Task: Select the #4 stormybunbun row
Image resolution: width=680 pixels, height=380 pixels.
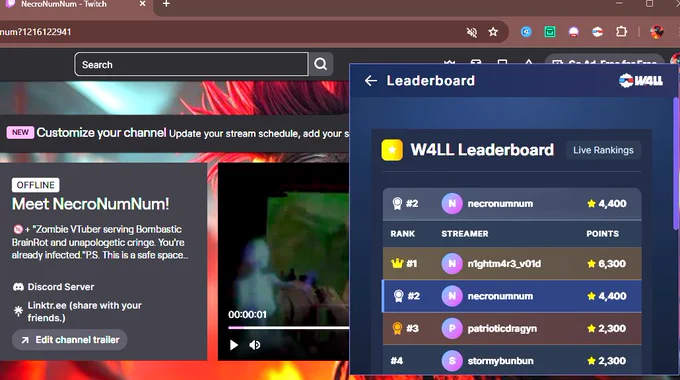Action: pyautogui.click(x=512, y=360)
